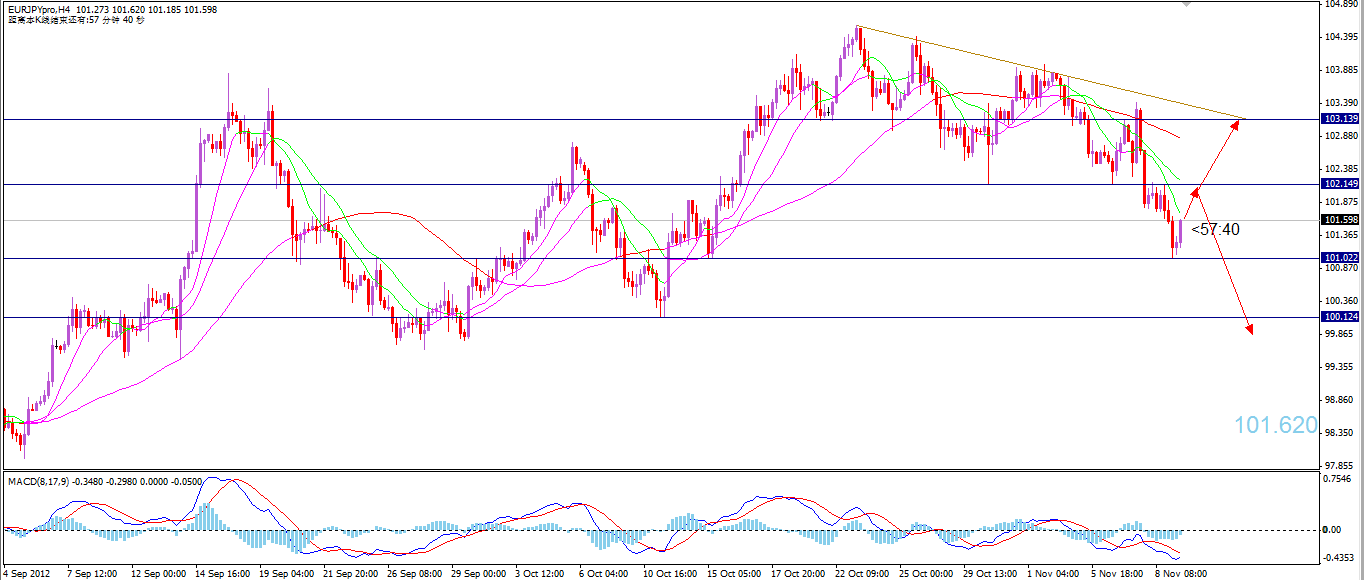Image resolution: width=1364 pixels, height=580 pixels.
Task: Click the 6 Oct 04:00 time label
Action: [x=604, y=574]
